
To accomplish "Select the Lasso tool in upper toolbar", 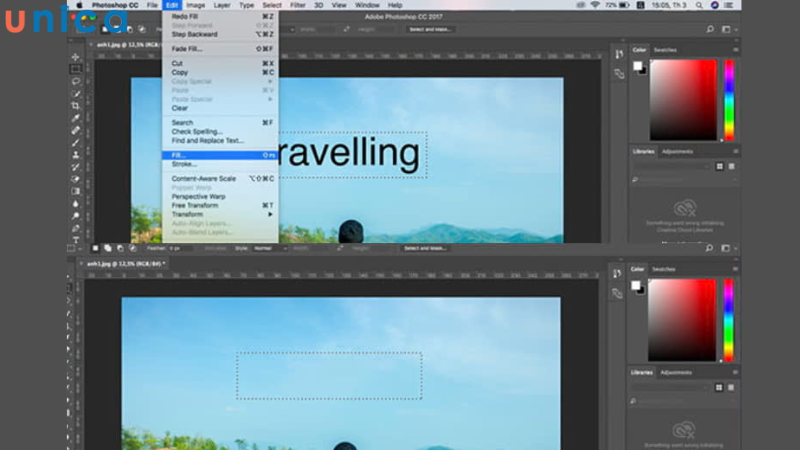I will click(76, 81).
